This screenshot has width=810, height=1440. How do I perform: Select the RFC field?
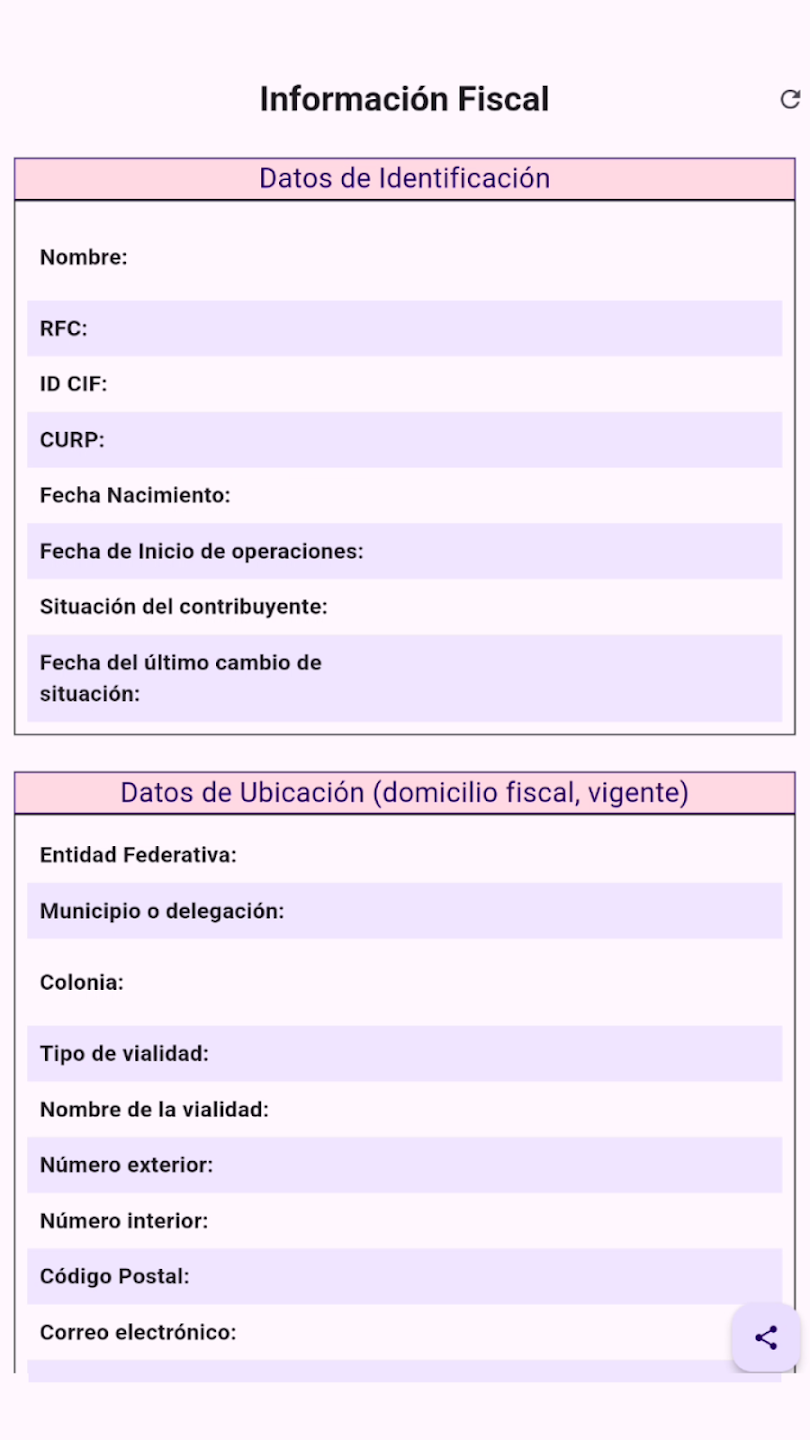pyautogui.click(x=405, y=329)
